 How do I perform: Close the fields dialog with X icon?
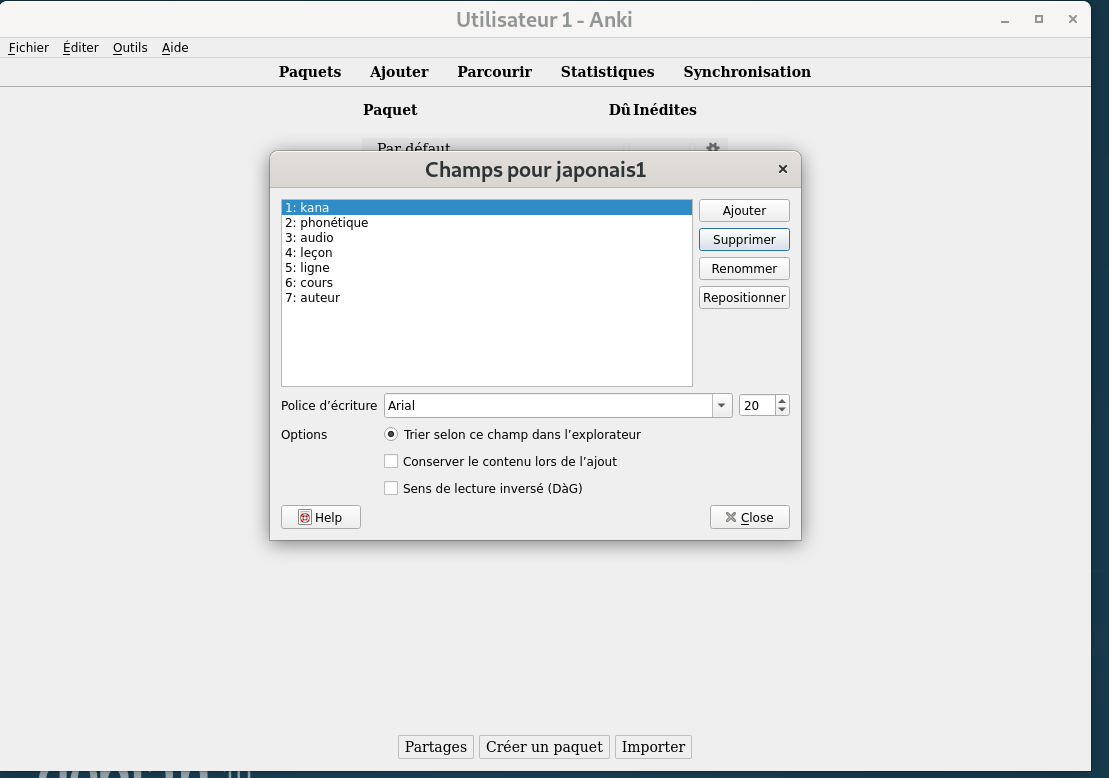pyautogui.click(x=782, y=169)
